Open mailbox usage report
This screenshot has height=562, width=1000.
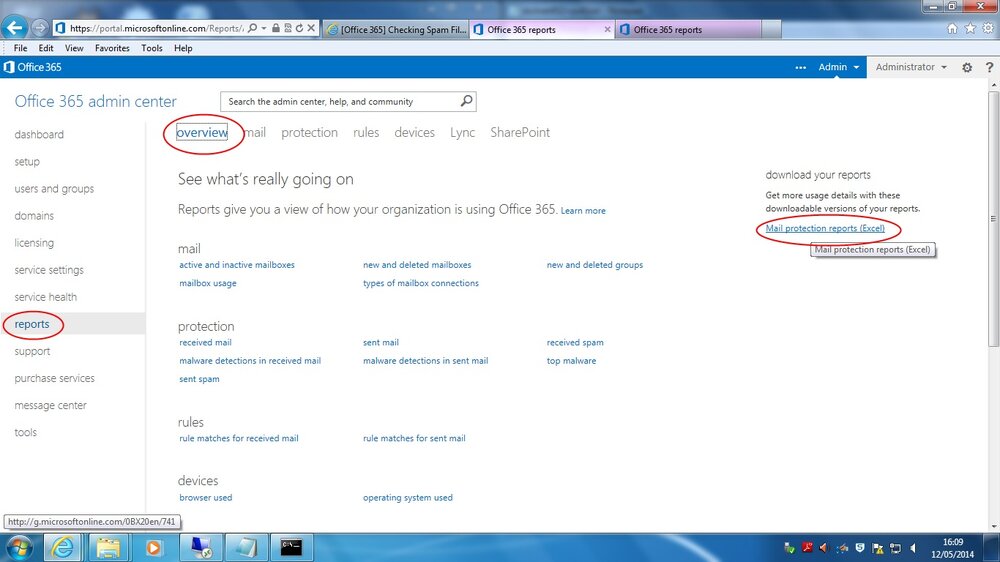coord(207,283)
